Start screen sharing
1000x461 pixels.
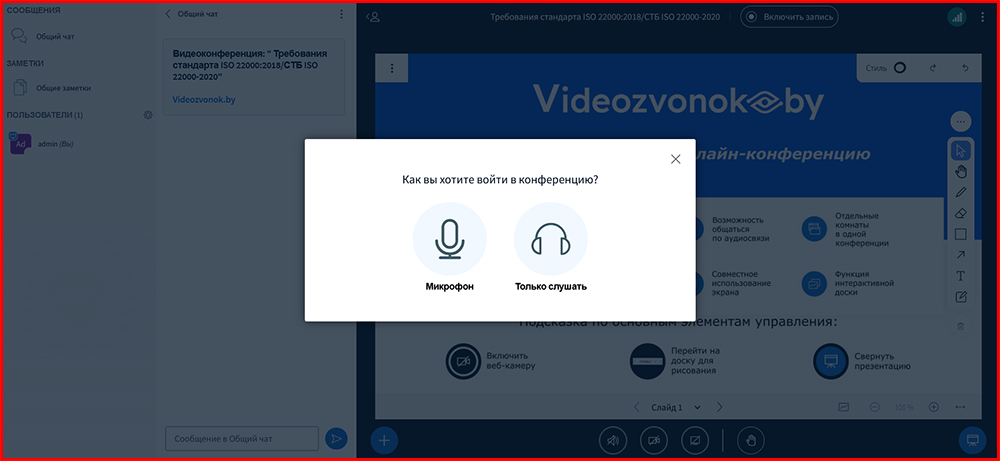click(695, 440)
